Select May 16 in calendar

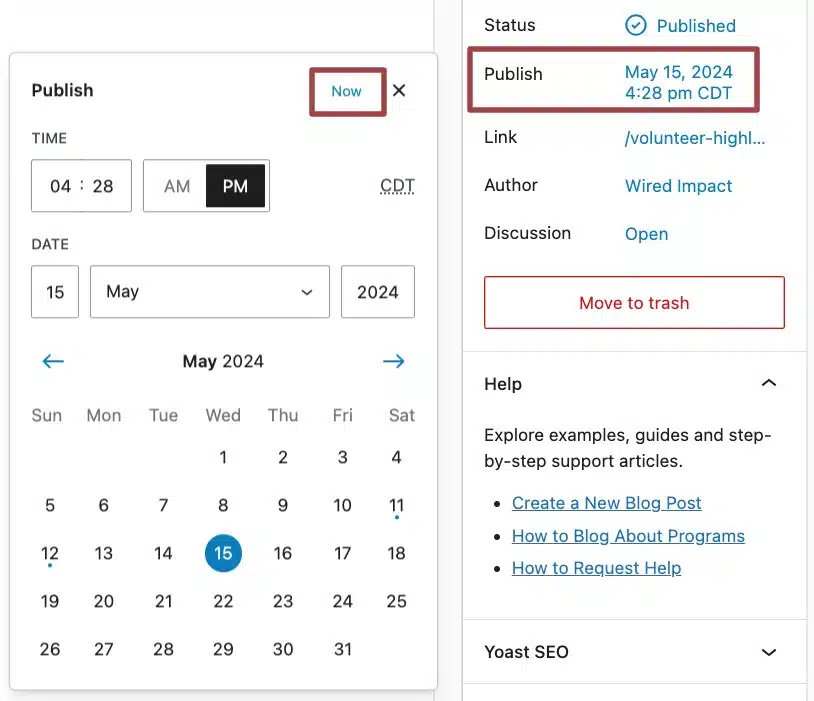coord(283,553)
